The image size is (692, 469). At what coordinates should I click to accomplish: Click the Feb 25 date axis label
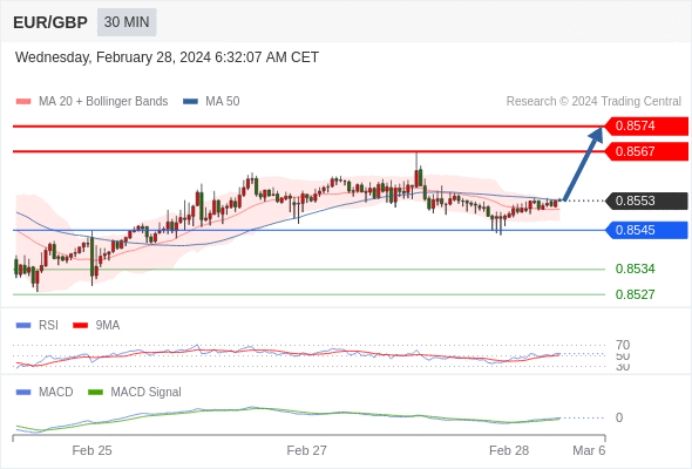point(92,450)
